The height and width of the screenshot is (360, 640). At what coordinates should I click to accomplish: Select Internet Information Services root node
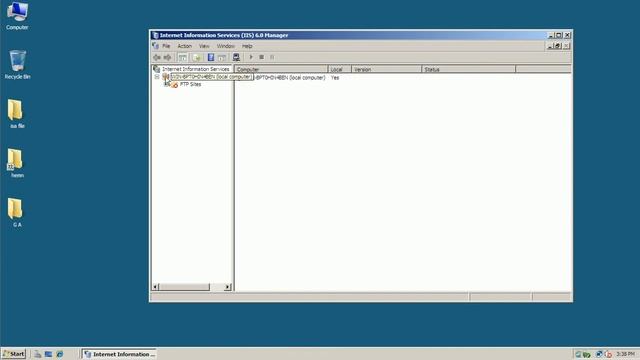tap(196, 69)
